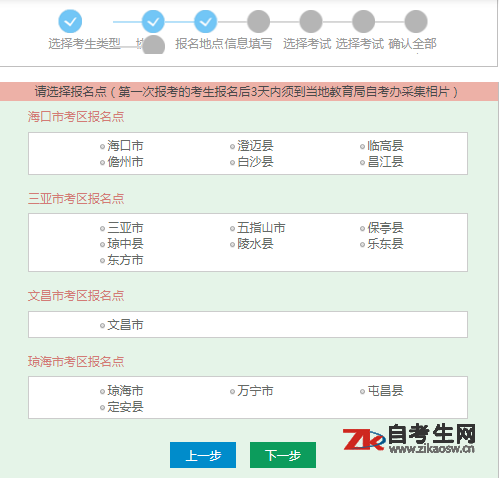This screenshot has height=478, width=499.
Task: Select the 澄迈县 radio option
Action: coord(232,147)
